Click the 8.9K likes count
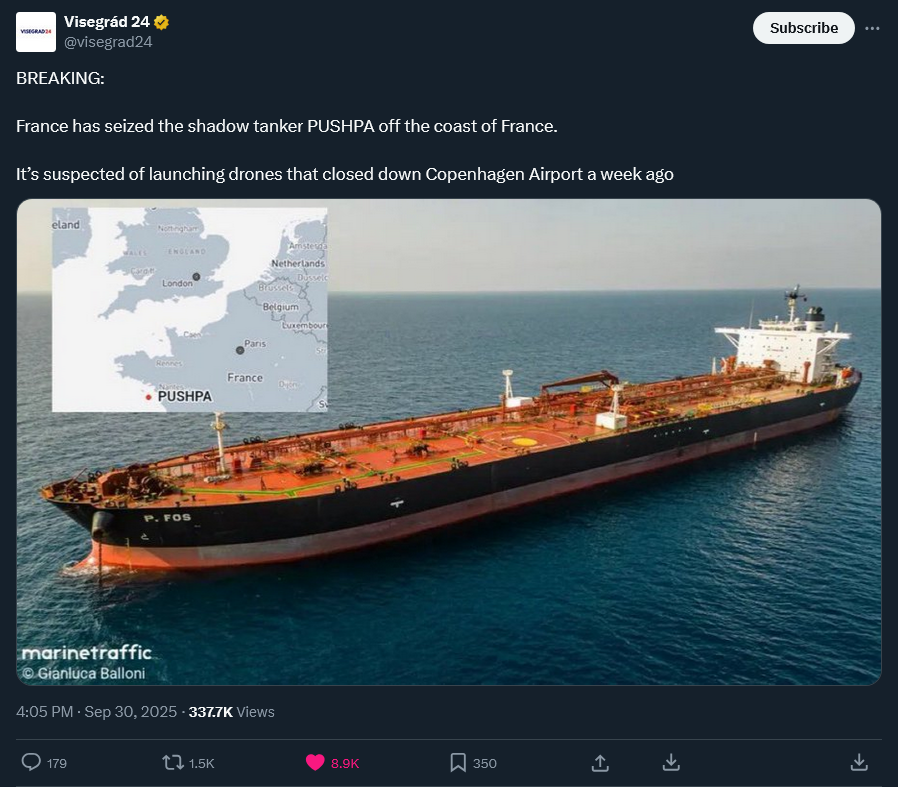The image size is (898, 787). point(344,763)
